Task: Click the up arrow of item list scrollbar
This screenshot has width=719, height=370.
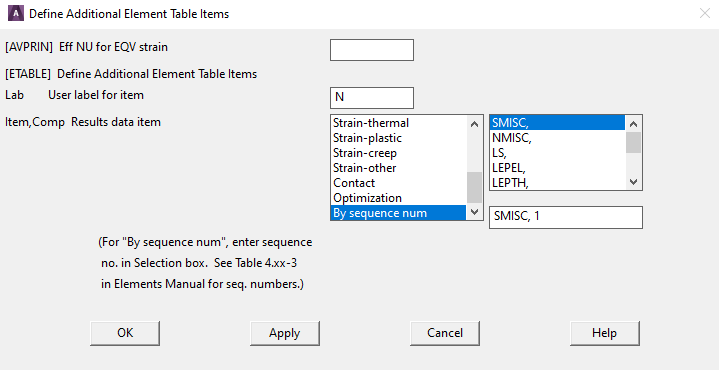Action: coord(475,124)
